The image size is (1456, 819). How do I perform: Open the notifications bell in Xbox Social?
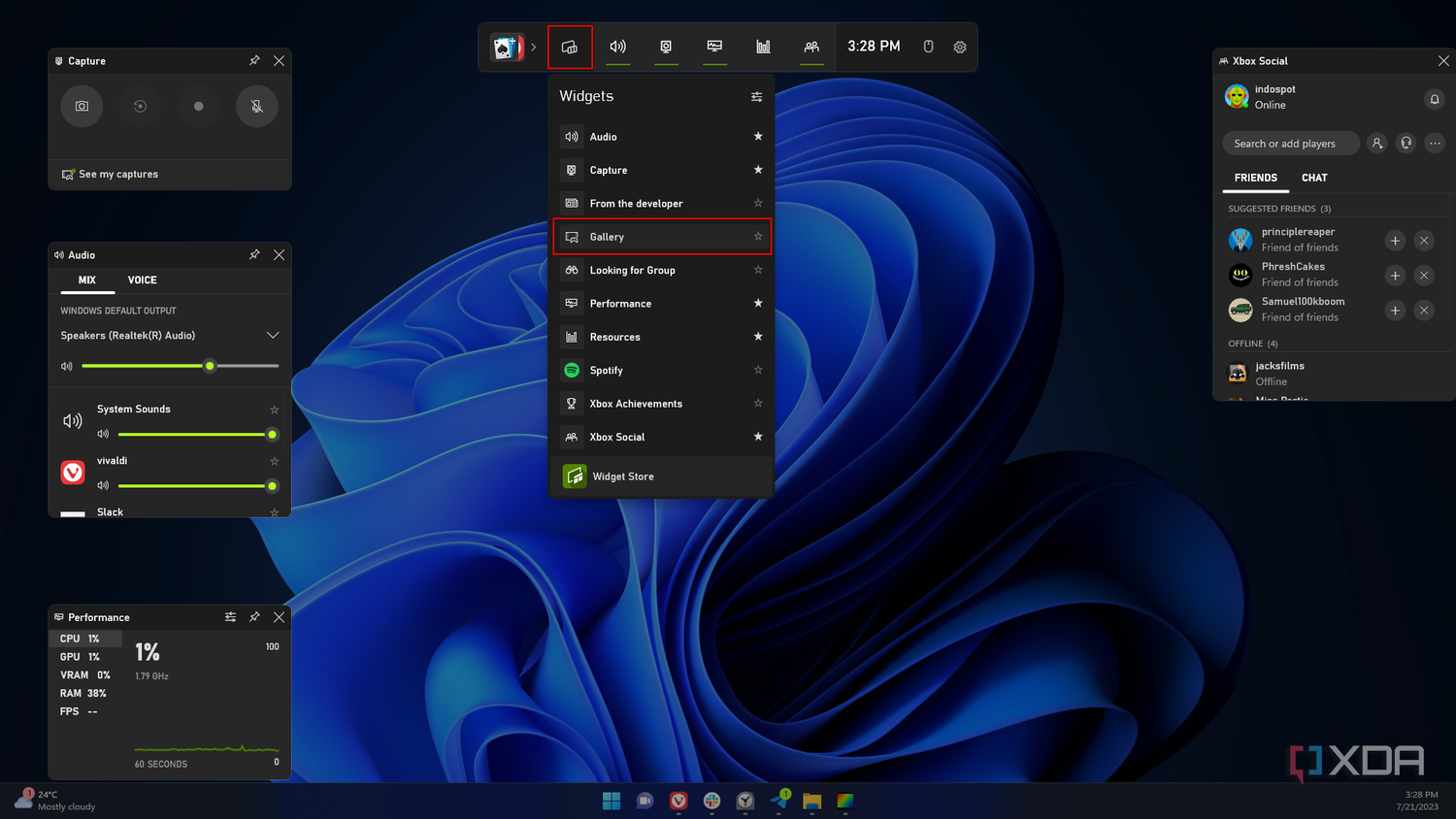pos(1434,99)
